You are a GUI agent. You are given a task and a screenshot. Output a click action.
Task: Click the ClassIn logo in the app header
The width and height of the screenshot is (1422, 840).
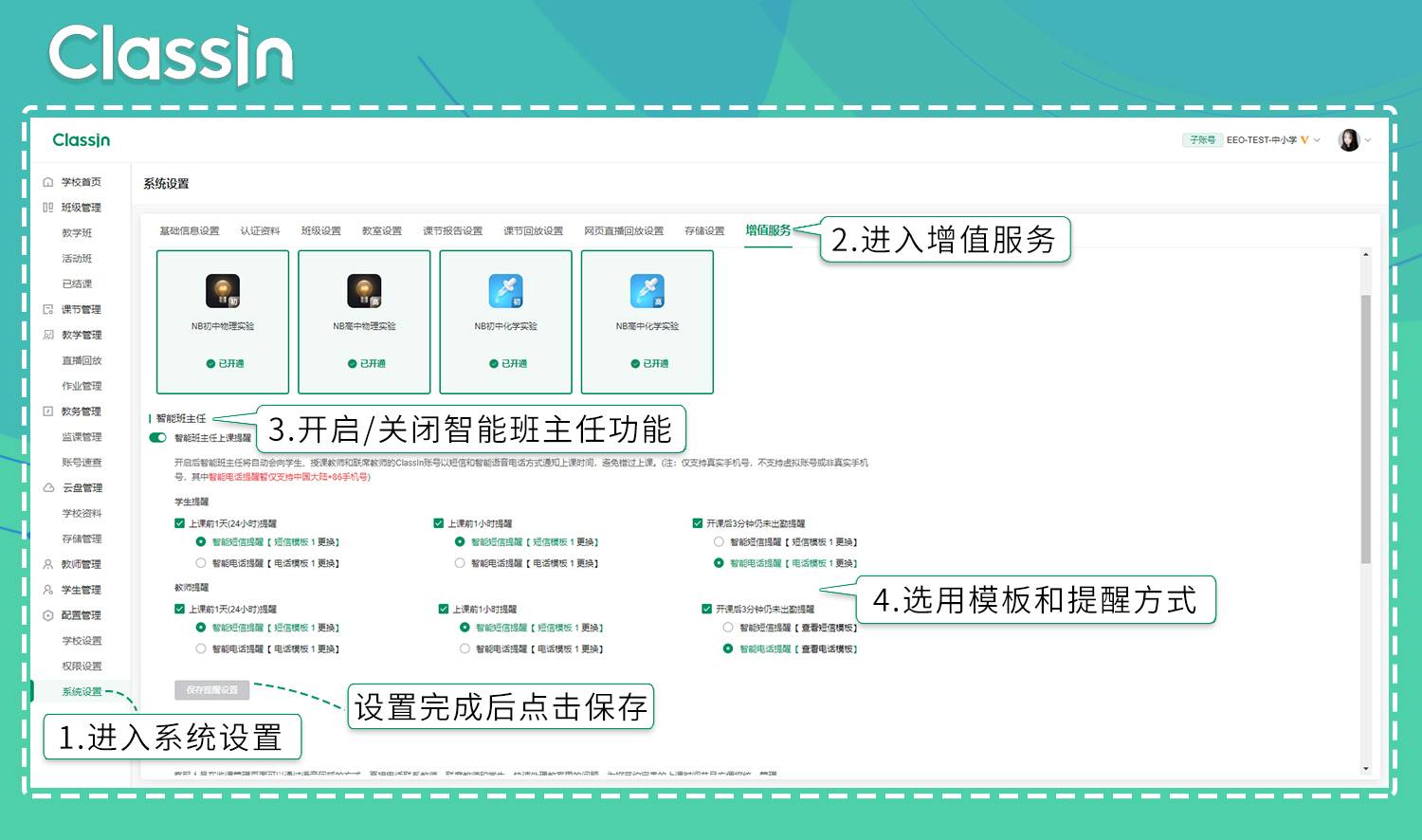click(82, 140)
